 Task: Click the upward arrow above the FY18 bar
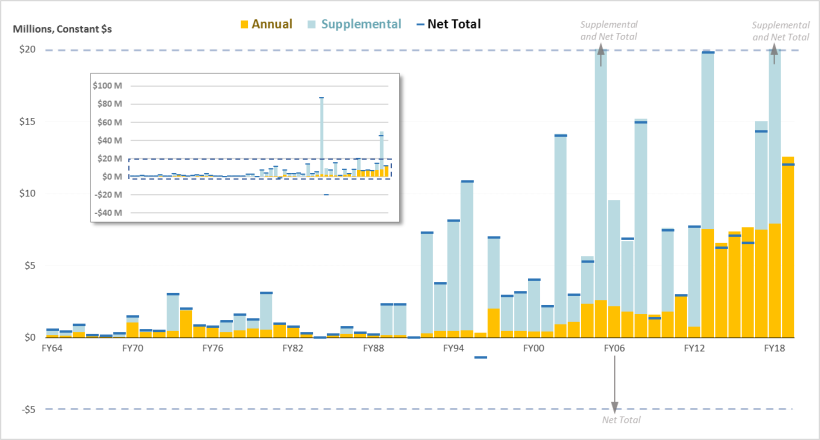coord(774,55)
